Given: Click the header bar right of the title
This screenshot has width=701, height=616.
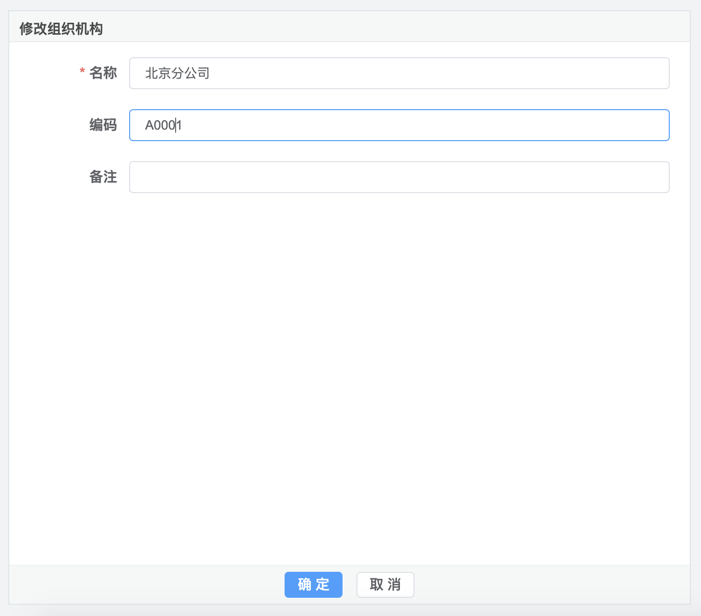Looking at the screenshot, I should [x=400, y=28].
